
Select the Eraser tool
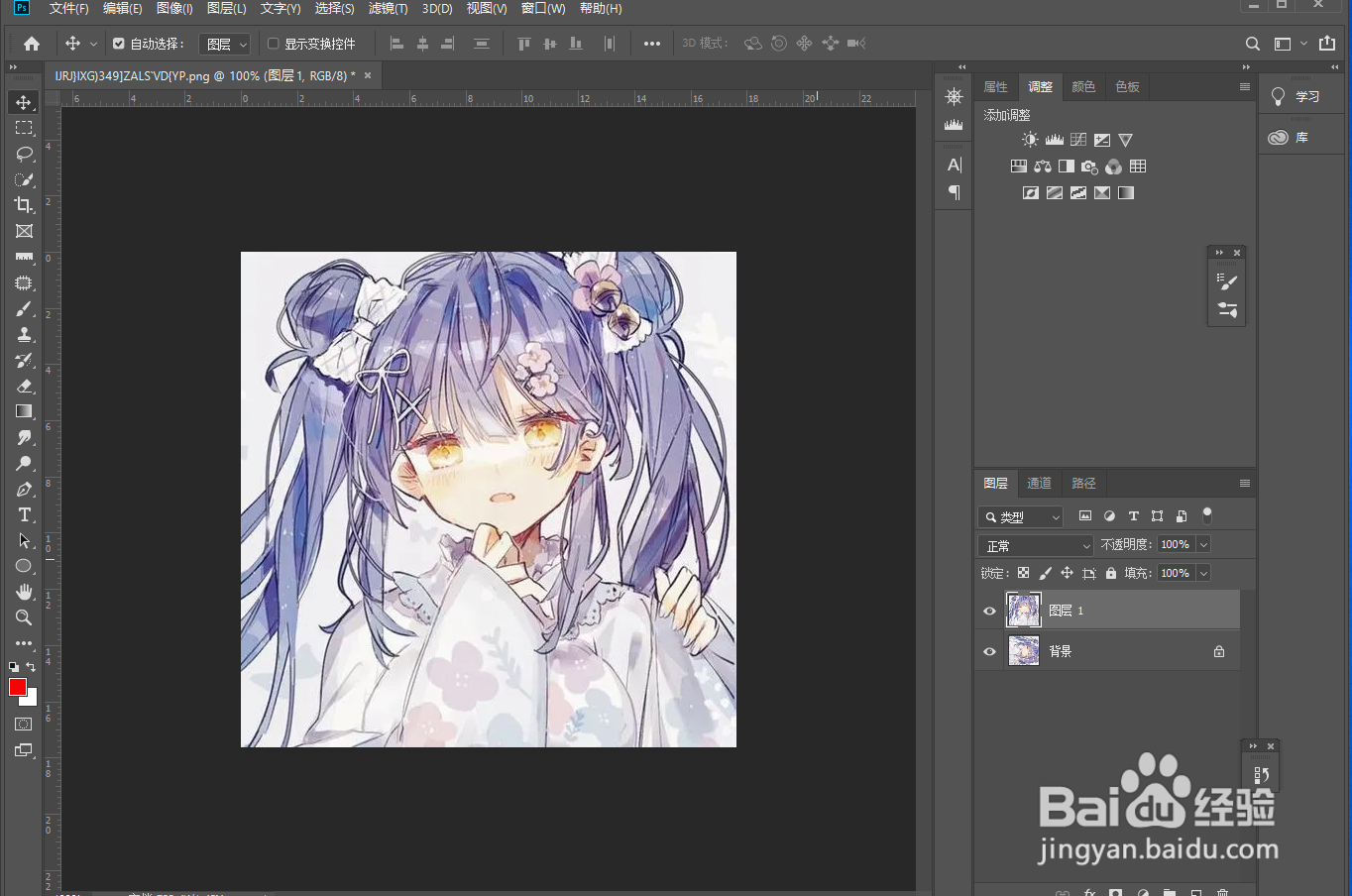pyautogui.click(x=24, y=387)
